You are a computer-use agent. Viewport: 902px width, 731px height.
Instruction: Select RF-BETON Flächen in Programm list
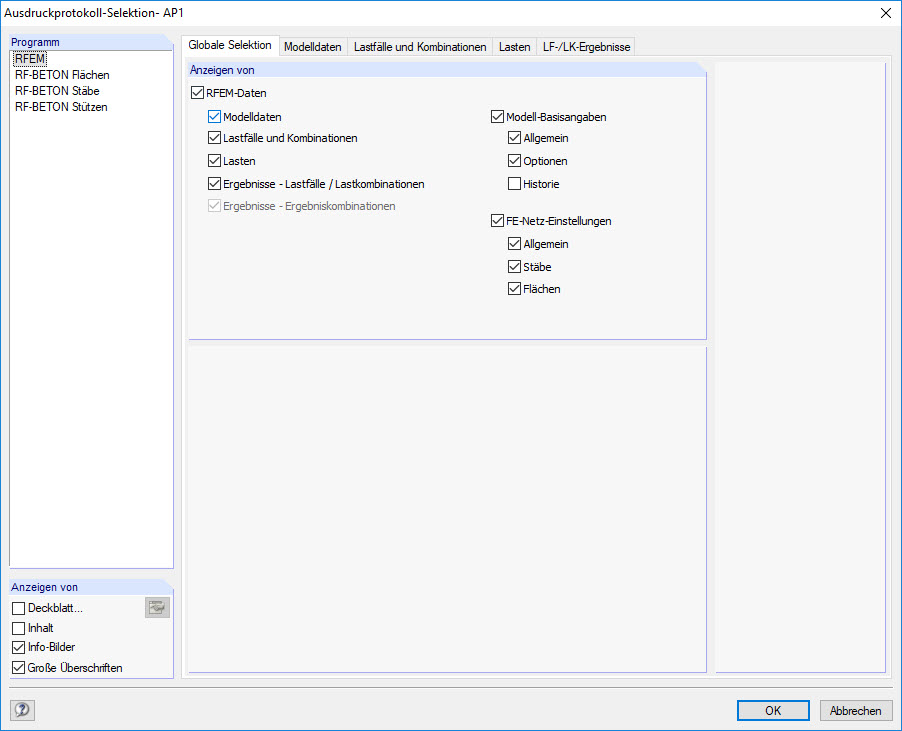(62, 75)
